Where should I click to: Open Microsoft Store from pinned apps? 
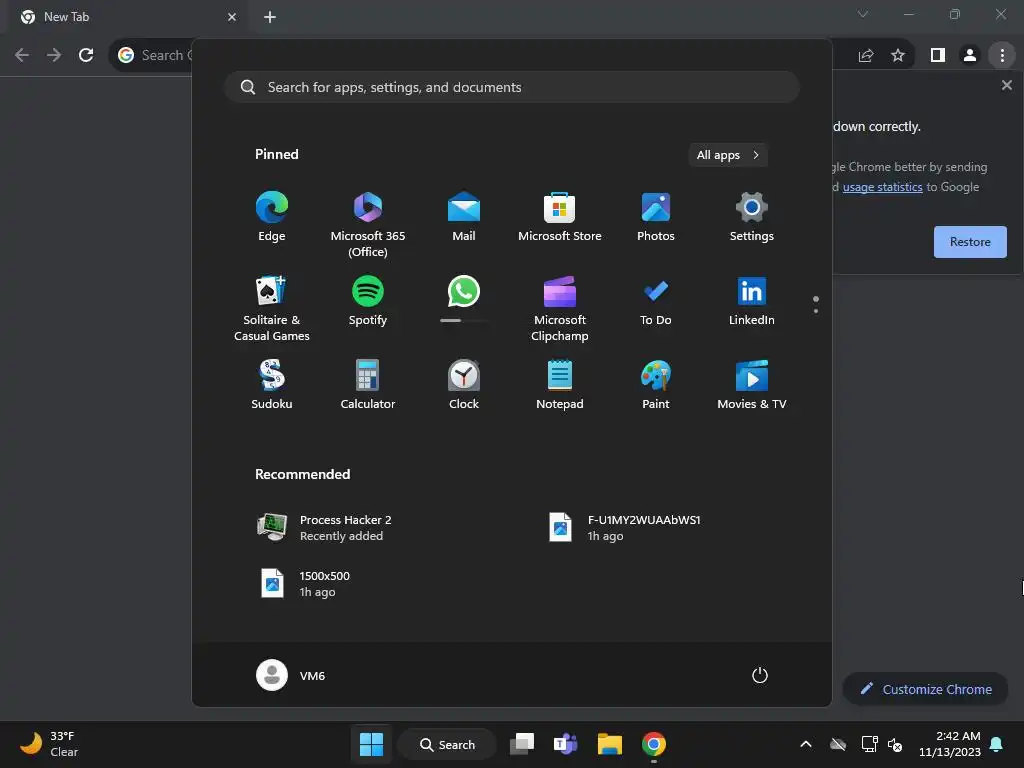point(560,217)
